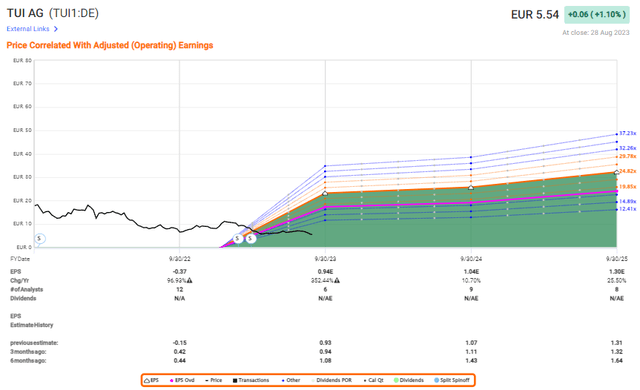Click the 'Price Correlated With Adjusted (Operating) Earnings' heading
The height and width of the screenshot is (390, 640).
click(x=110, y=45)
